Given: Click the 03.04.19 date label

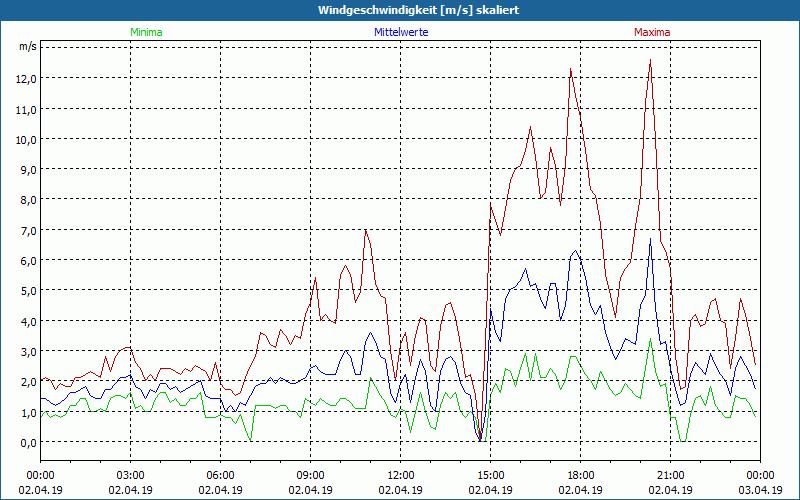Looking at the screenshot, I should pos(761,490).
